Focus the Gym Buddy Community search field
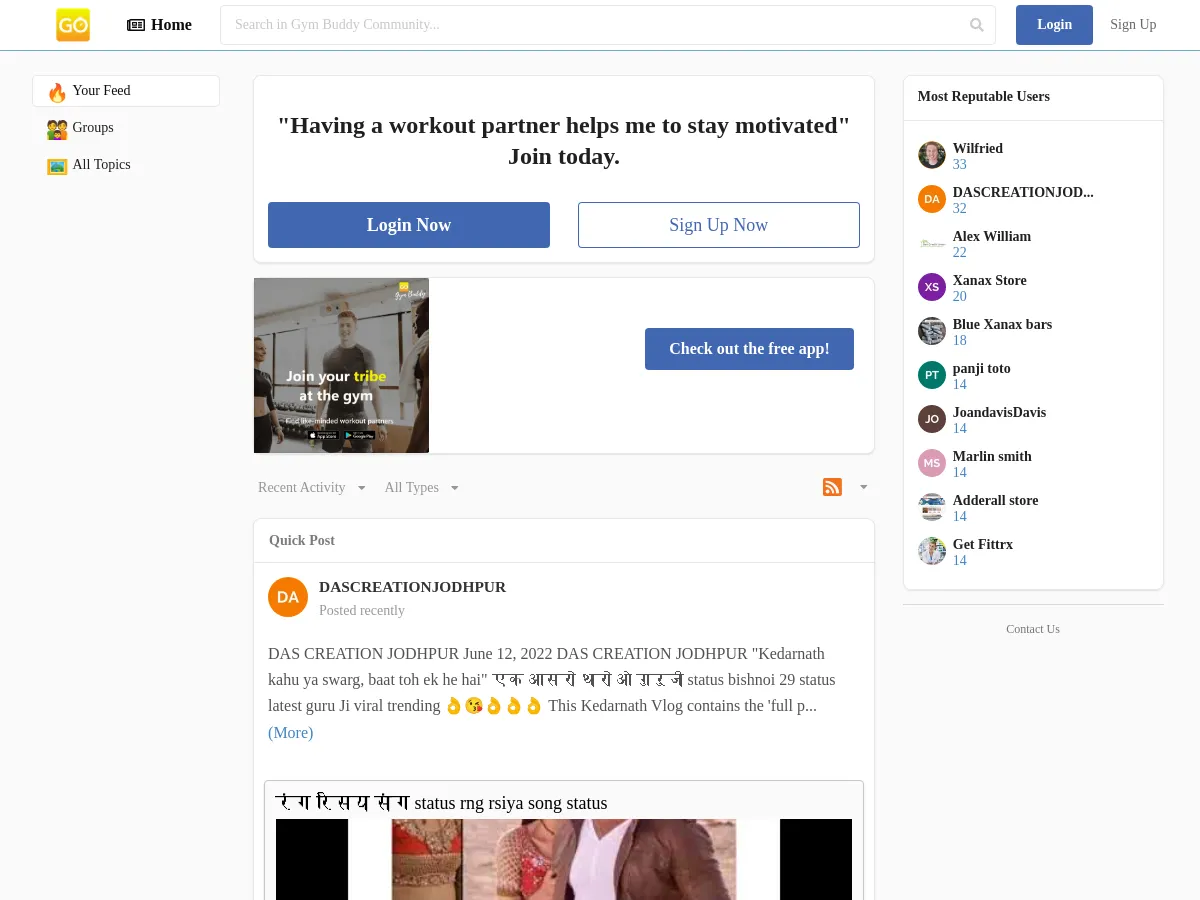This screenshot has width=1200, height=900. pyautogui.click(x=595, y=25)
